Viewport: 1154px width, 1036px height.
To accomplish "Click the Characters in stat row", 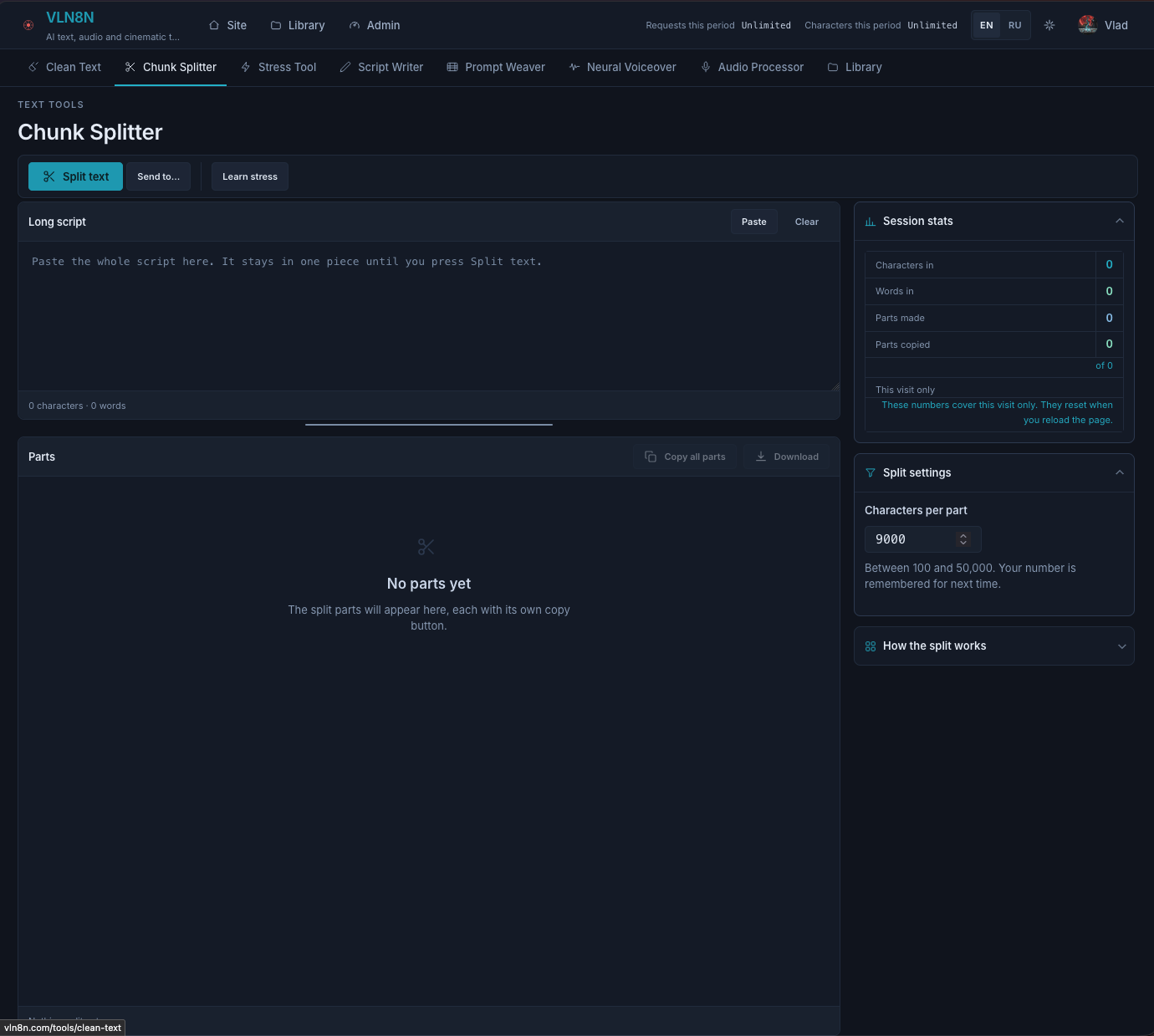I will (x=994, y=265).
